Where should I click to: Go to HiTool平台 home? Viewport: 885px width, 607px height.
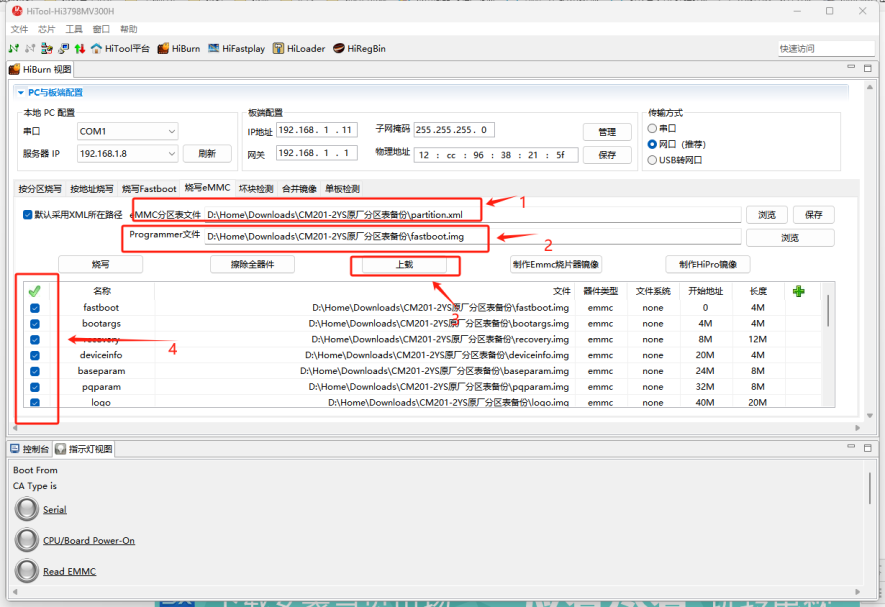[120, 48]
